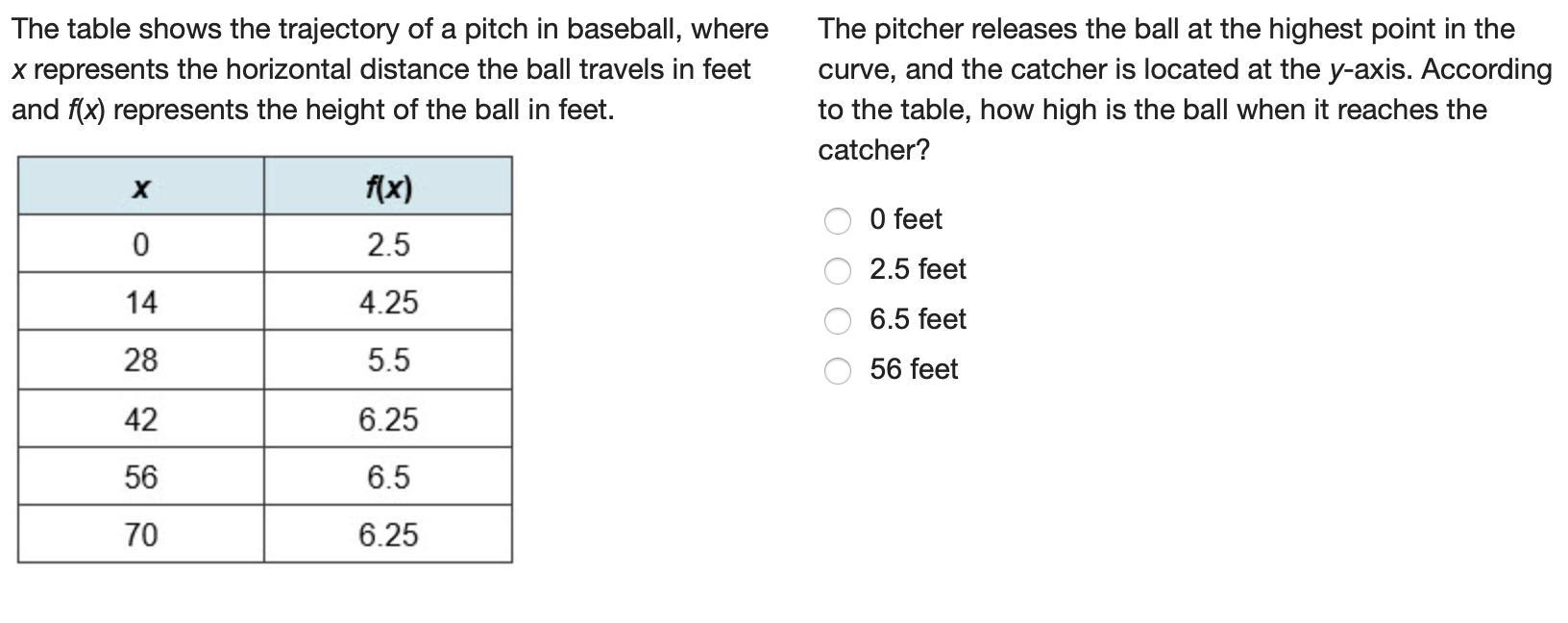Select the "56 feet" answer radio button
This screenshot has width=1568, height=623.
click(x=838, y=371)
